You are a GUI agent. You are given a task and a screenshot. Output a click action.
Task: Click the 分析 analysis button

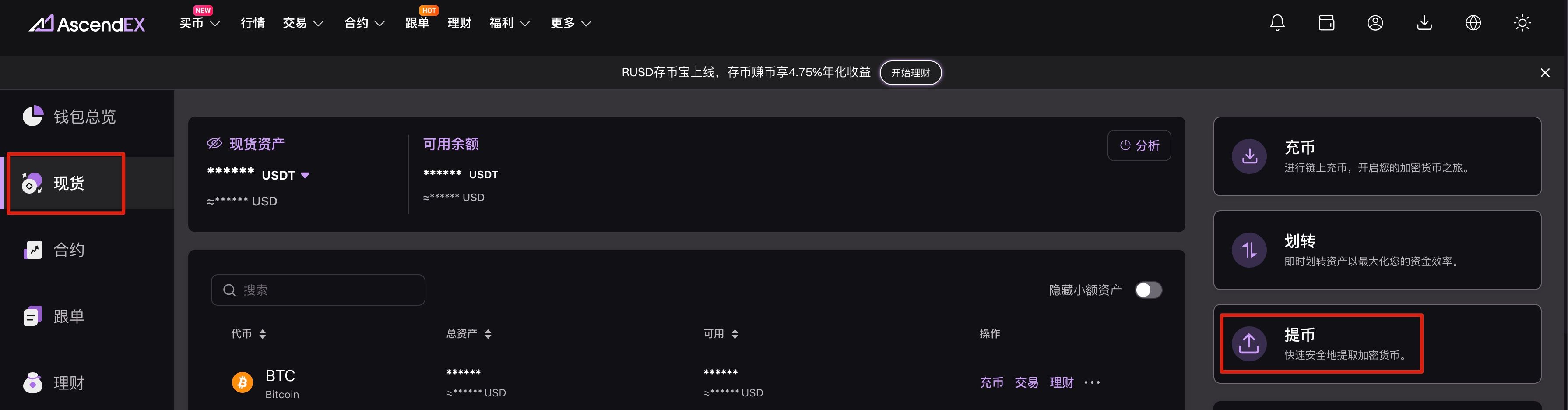(x=1139, y=145)
